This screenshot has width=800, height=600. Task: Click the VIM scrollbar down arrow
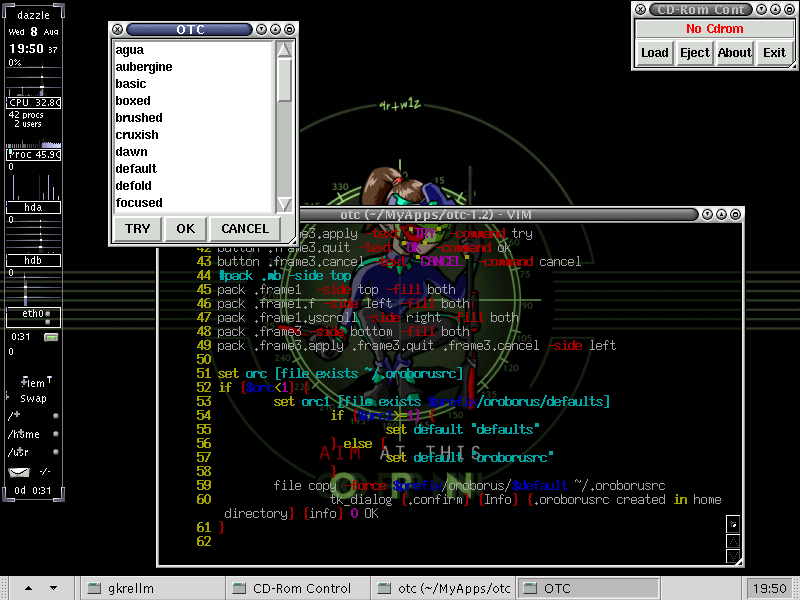point(733,556)
